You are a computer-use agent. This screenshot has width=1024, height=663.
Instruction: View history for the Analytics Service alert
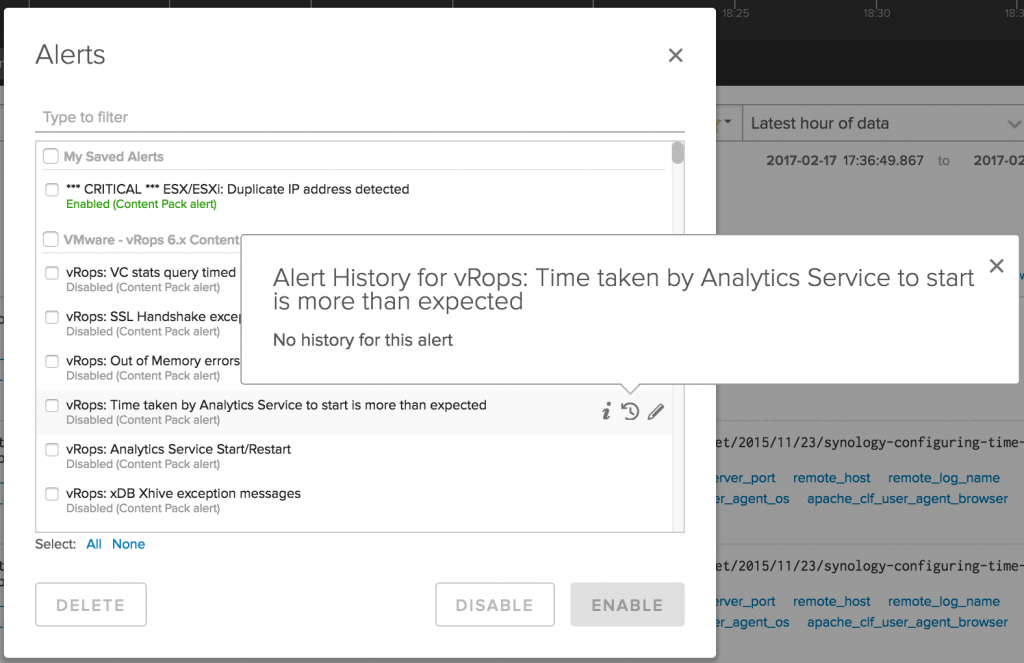click(x=630, y=411)
